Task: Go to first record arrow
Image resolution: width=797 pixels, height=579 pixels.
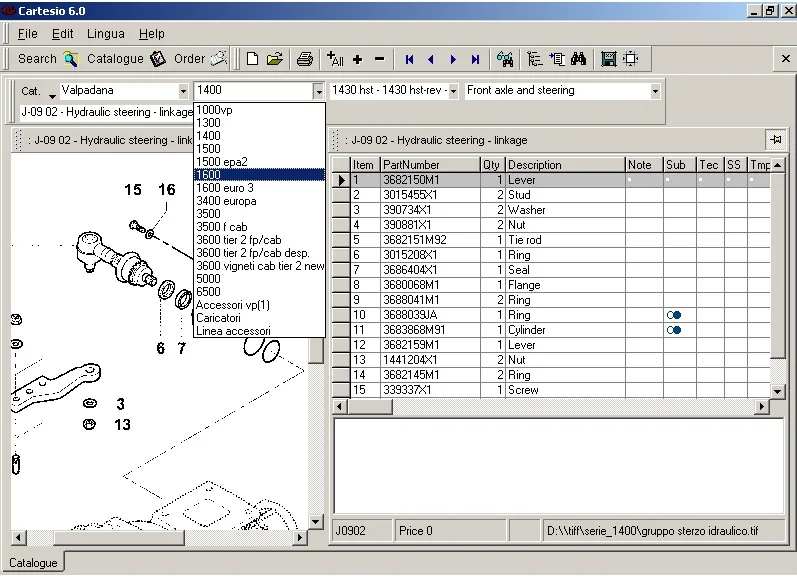Action: (x=409, y=59)
